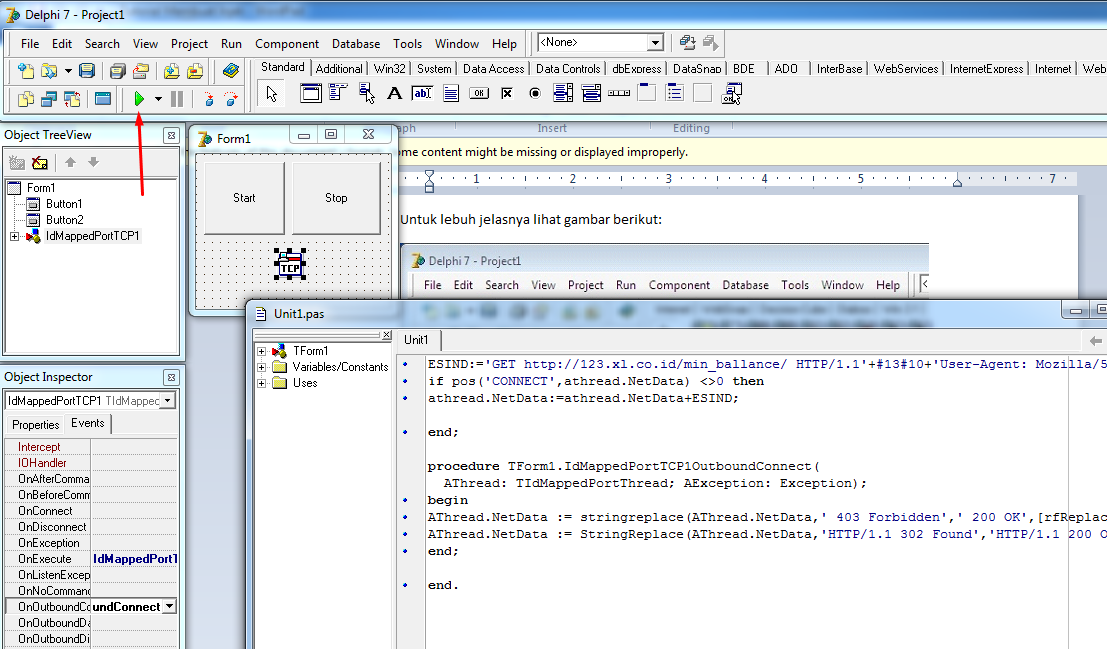This screenshot has width=1107, height=649.
Task: Expand IdMappedPortTCP1 node in Object TreeView
Action: pos(14,237)
